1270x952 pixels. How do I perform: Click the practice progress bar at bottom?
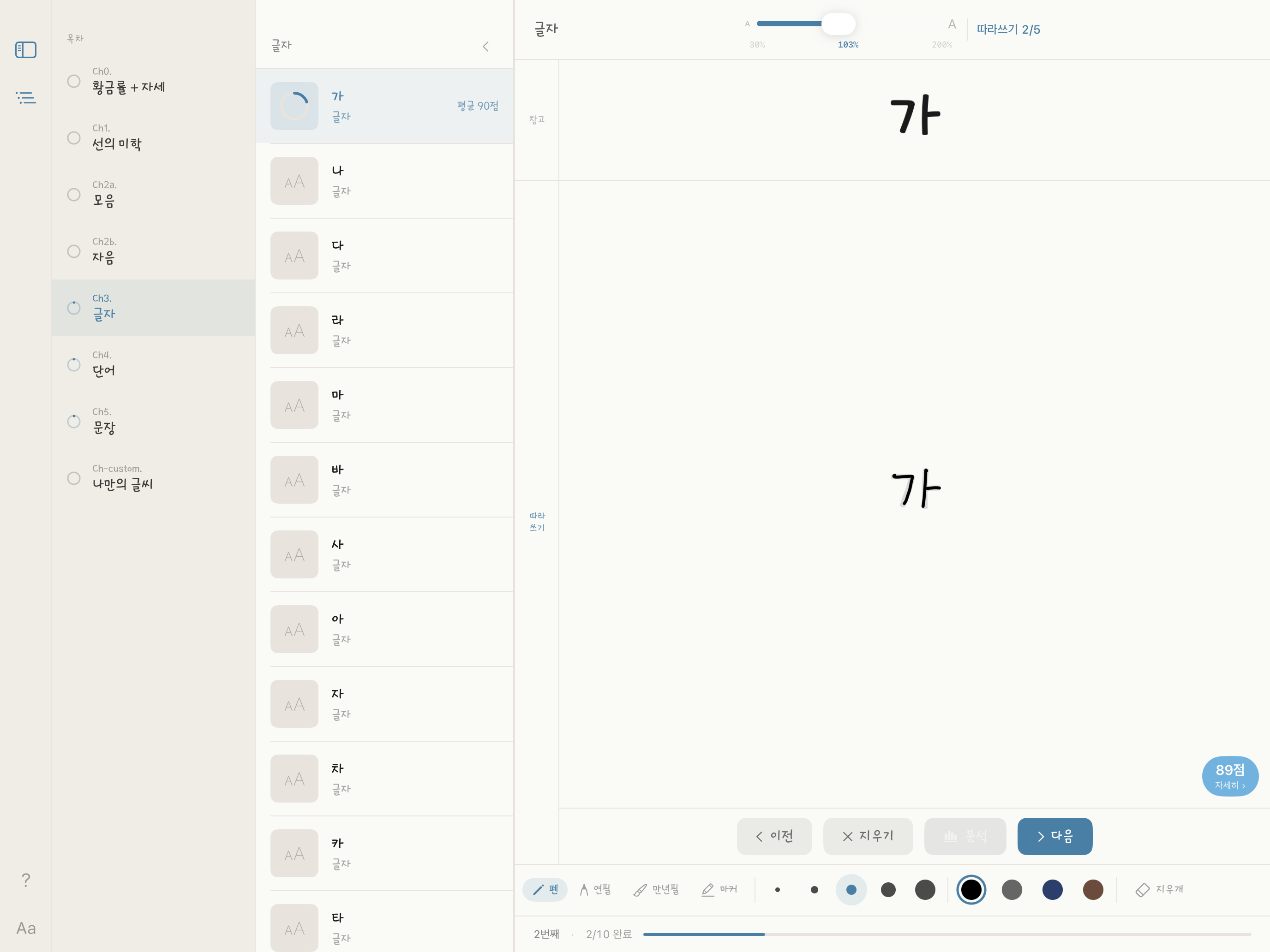(x=947, y=934)
